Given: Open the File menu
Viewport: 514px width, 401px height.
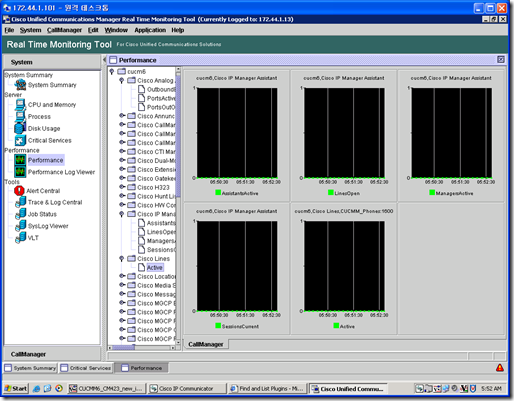Looking at the screenshot, I should [9, 30].
